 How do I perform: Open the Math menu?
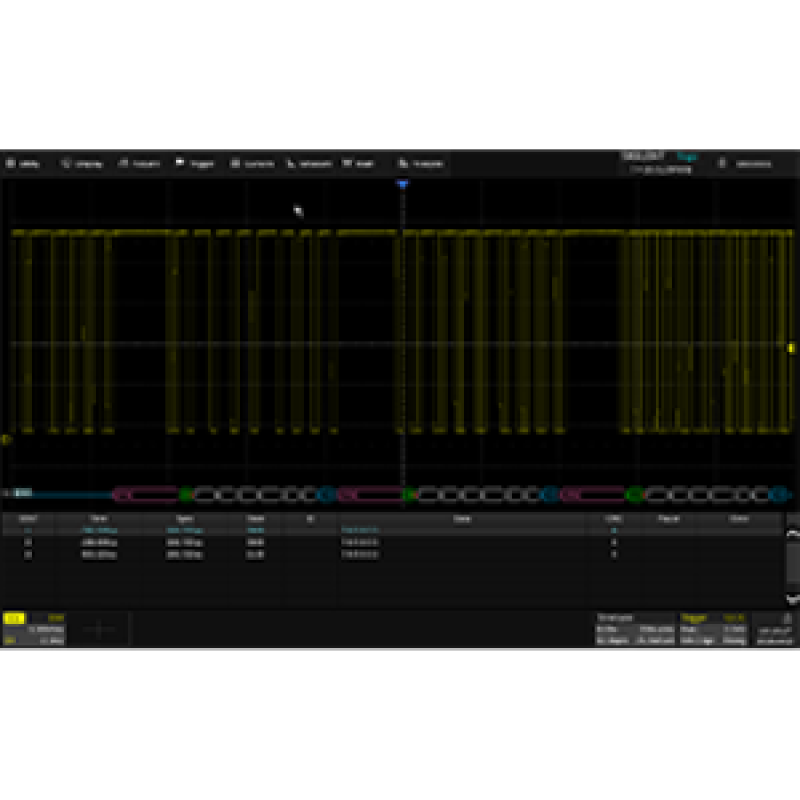(x=358, y=163)
